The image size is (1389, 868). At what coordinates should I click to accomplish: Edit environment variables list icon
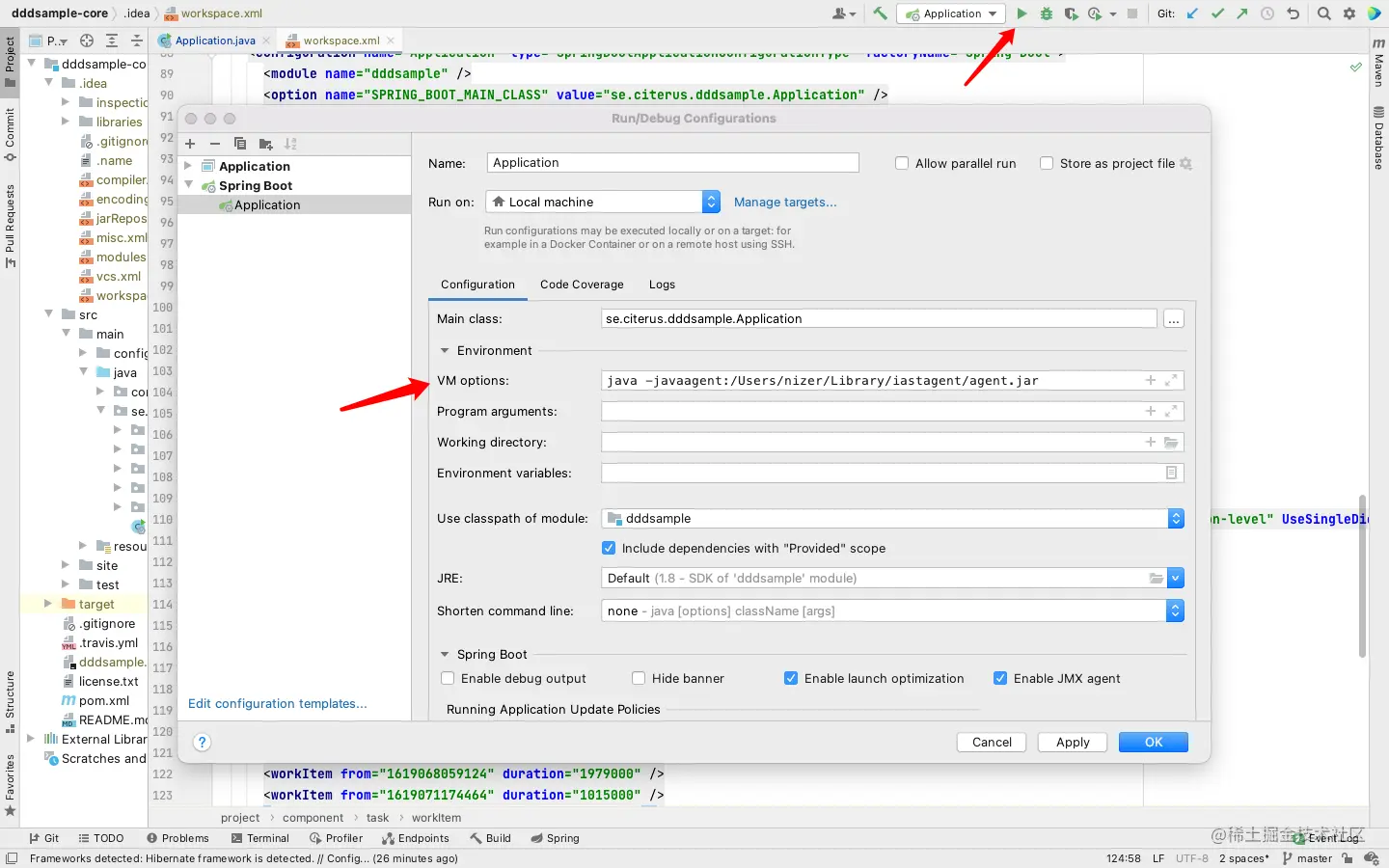1171,474
